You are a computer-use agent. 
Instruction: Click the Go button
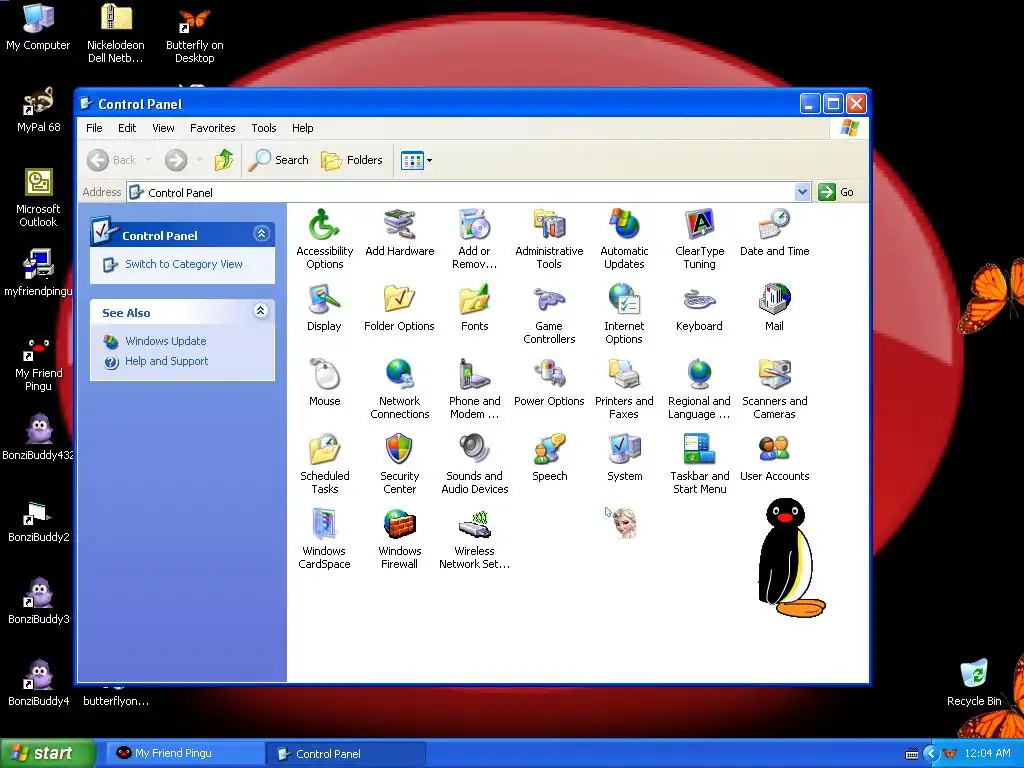(837, 192)
